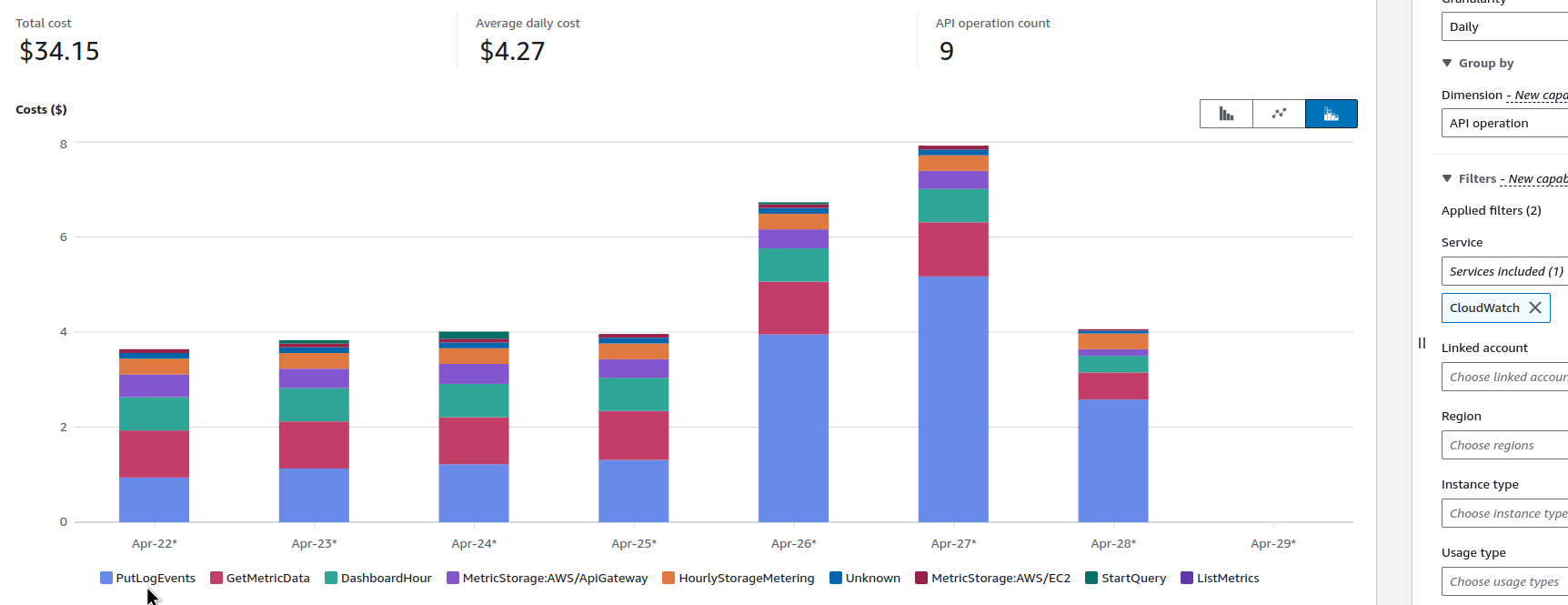
Task: Toggle StartQuery legend swatch
Action: 1091,578
